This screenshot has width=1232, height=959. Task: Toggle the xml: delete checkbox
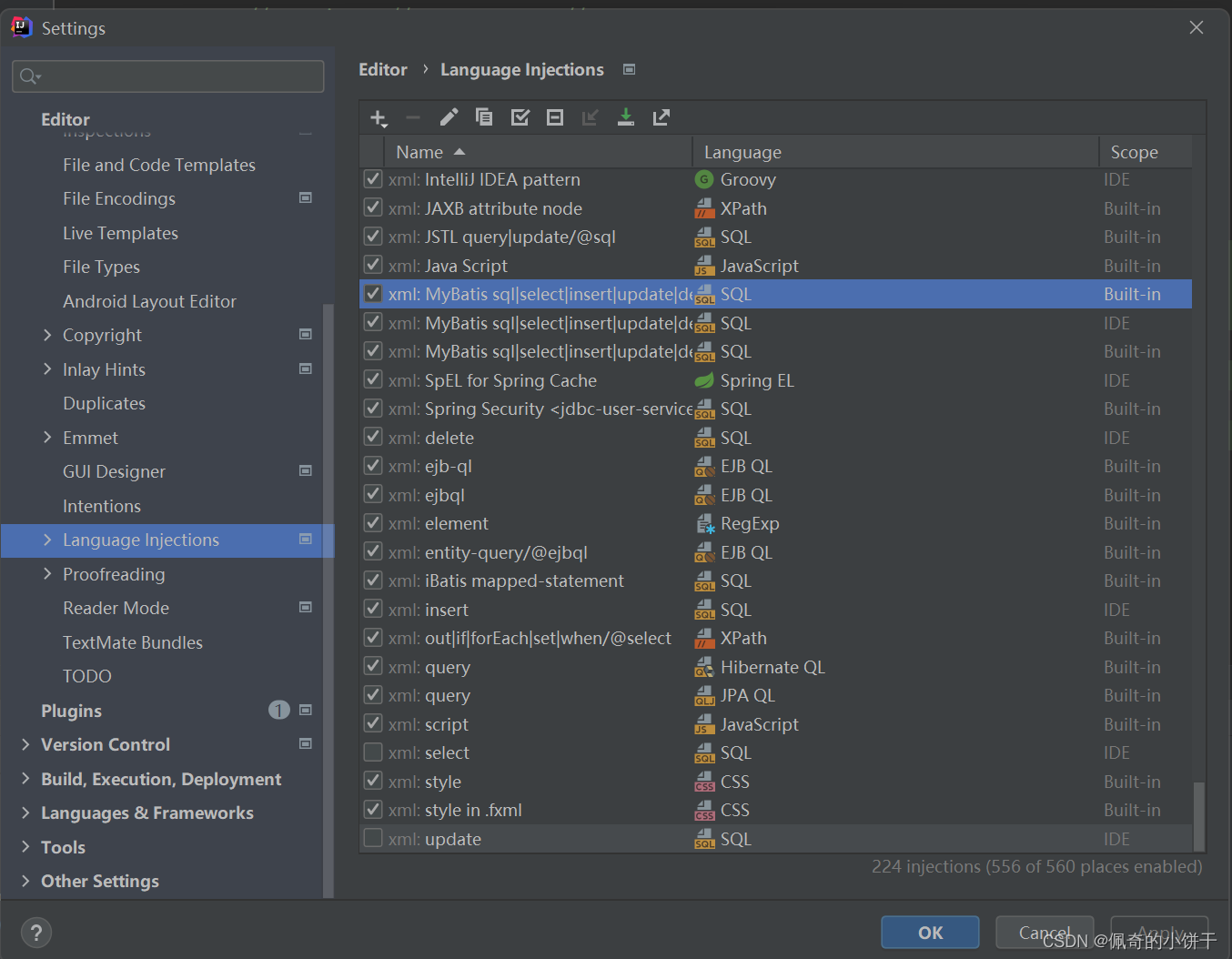(373, 437)
